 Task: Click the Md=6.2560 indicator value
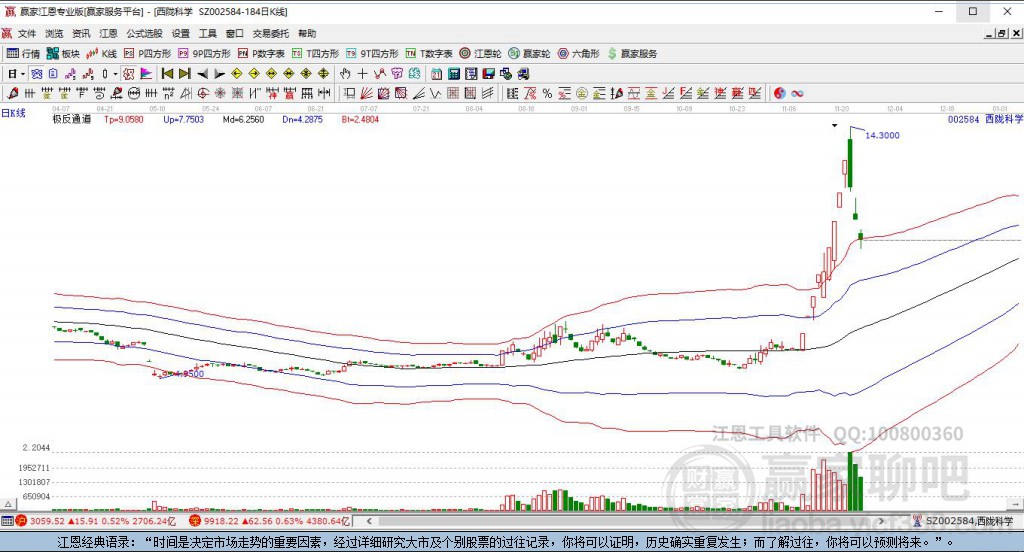tap(244, 120)
